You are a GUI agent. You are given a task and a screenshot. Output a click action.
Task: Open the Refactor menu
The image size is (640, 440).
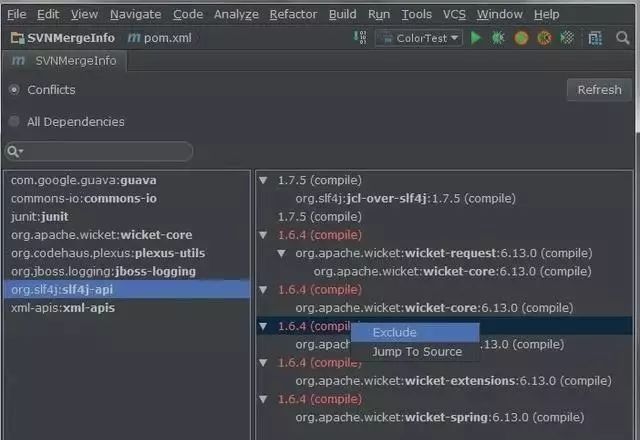click(x=293, y=14)
